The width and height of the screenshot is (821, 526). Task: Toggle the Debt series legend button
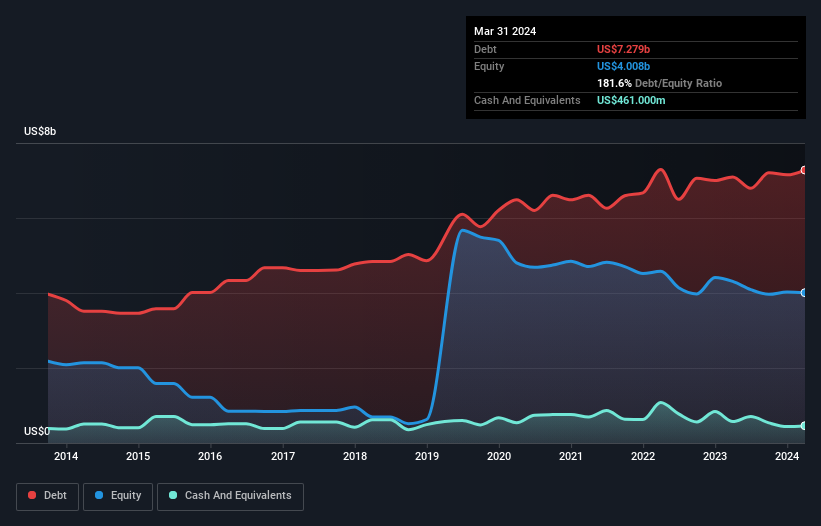click(x=48, y=496)
